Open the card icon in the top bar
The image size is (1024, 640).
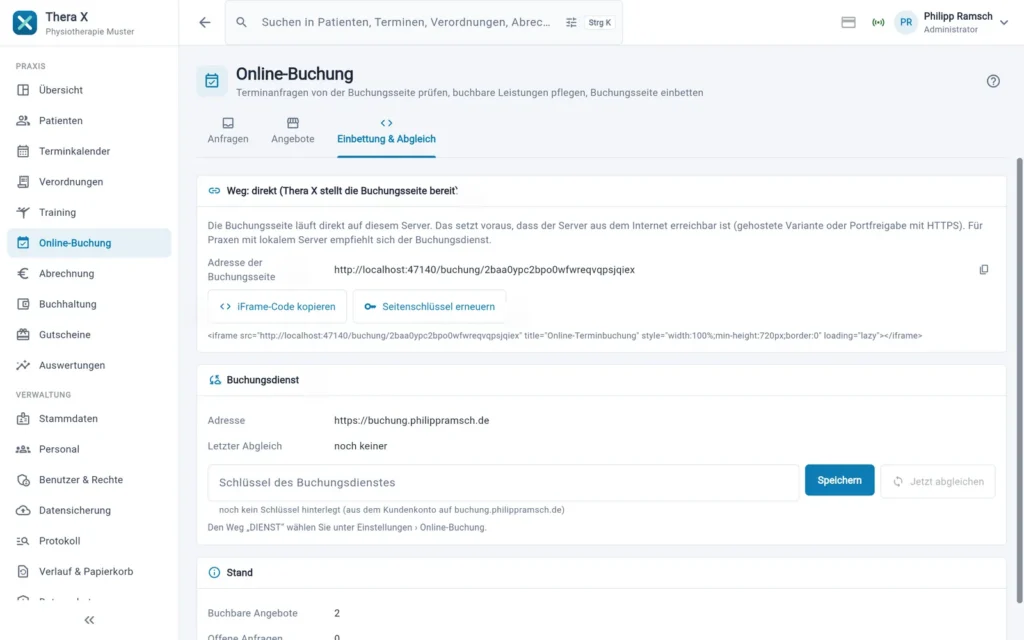[848, 22]
